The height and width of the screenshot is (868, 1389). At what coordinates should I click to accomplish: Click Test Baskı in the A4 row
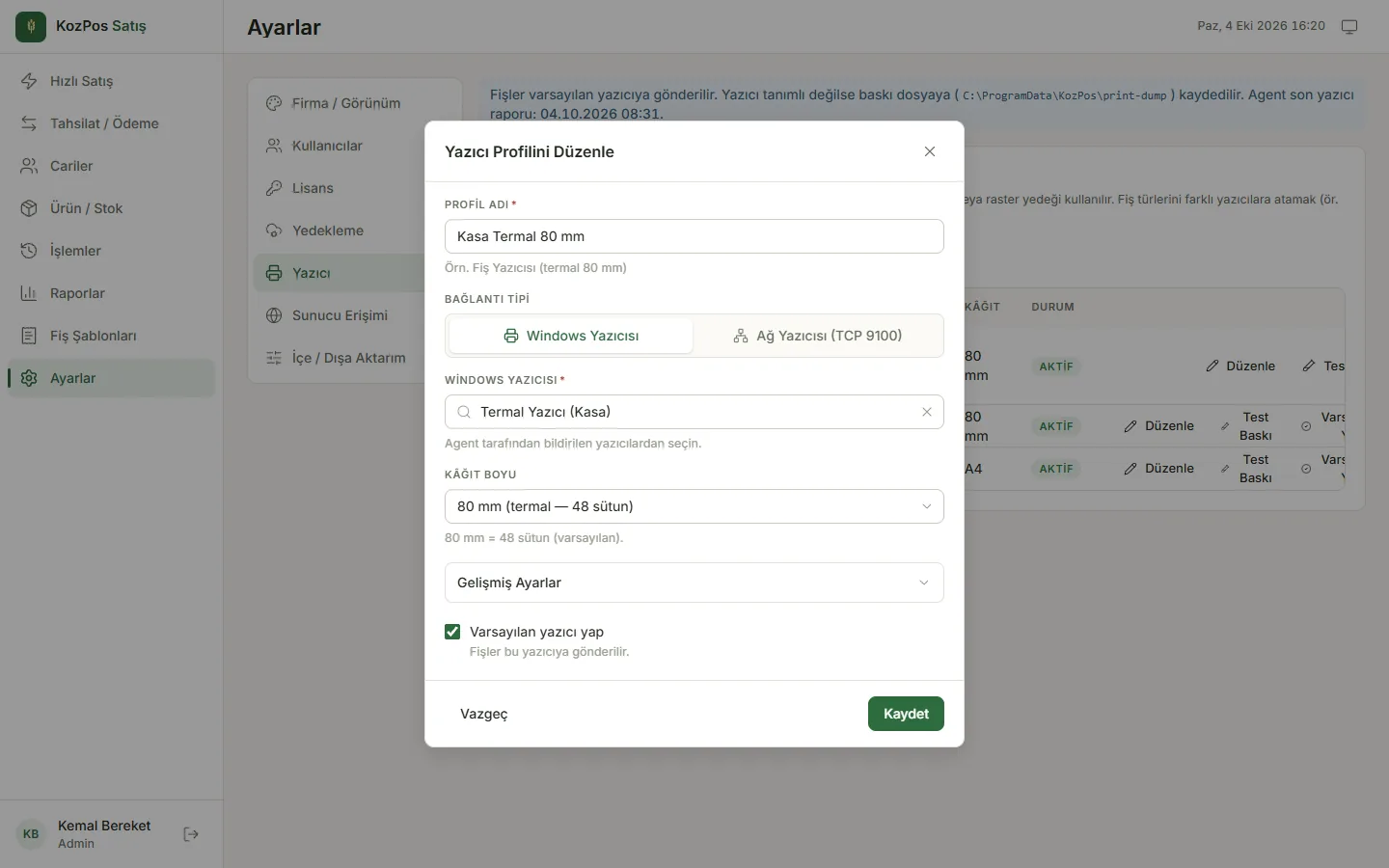click(x=1246, y=469)
